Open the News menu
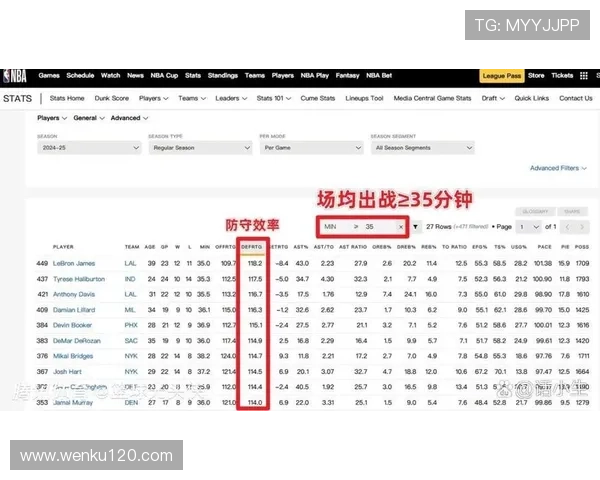 pos(135,76)
